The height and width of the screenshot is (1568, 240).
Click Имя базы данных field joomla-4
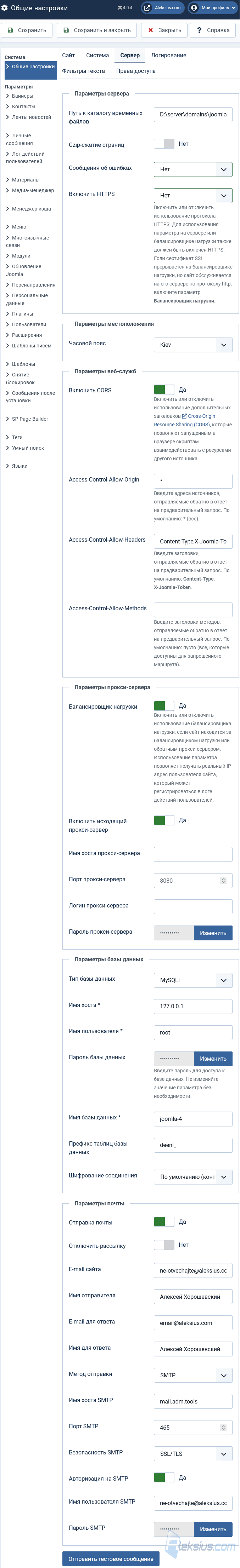193,1119
